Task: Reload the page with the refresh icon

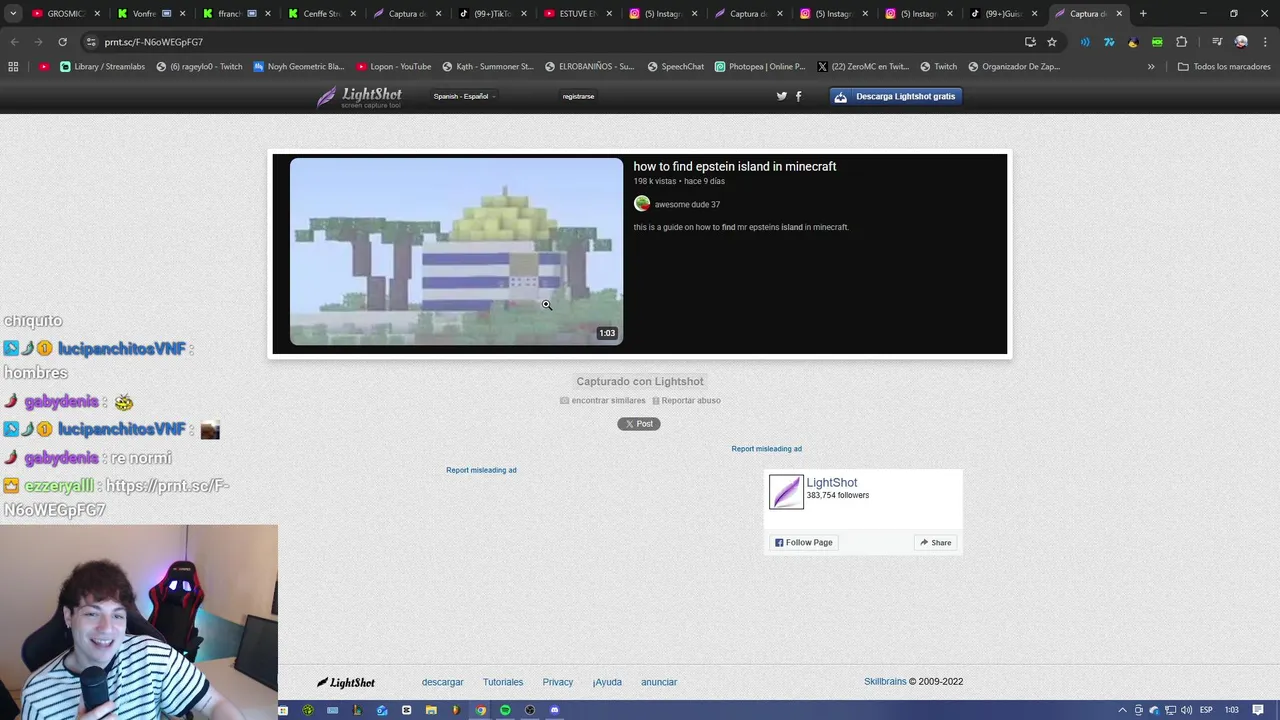Action: click(x=62, y=42)
